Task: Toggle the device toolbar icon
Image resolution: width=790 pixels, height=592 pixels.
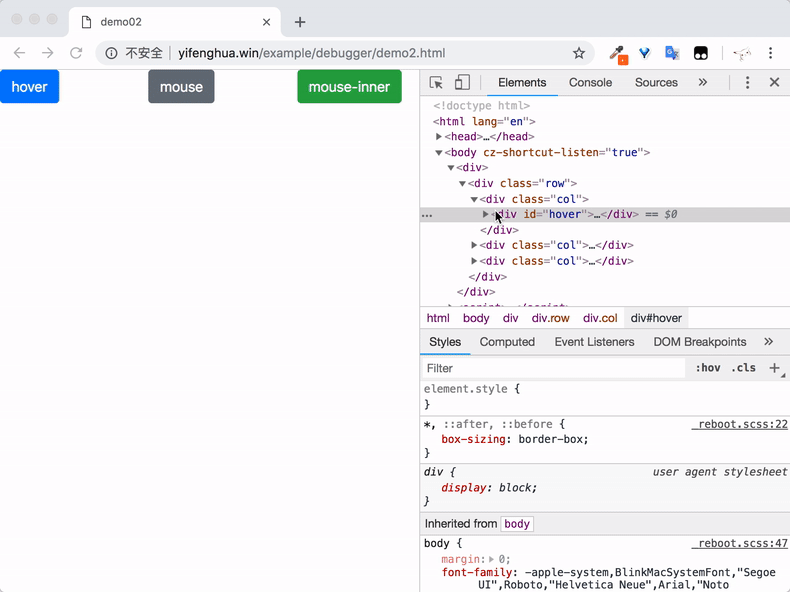Action: (x=462, y=83)
